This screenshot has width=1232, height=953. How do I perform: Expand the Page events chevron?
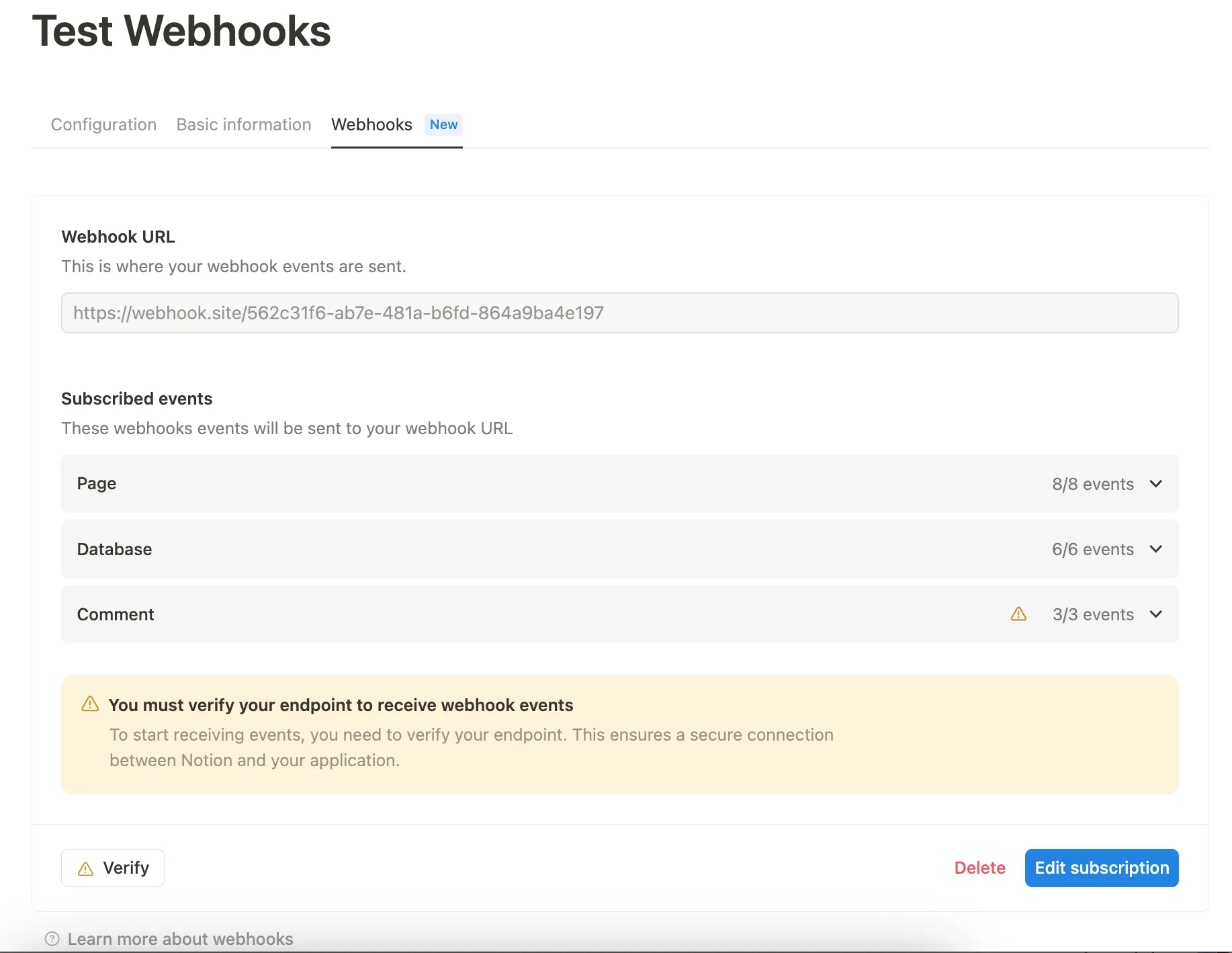pyautogui.click(x=1155, y=484)
